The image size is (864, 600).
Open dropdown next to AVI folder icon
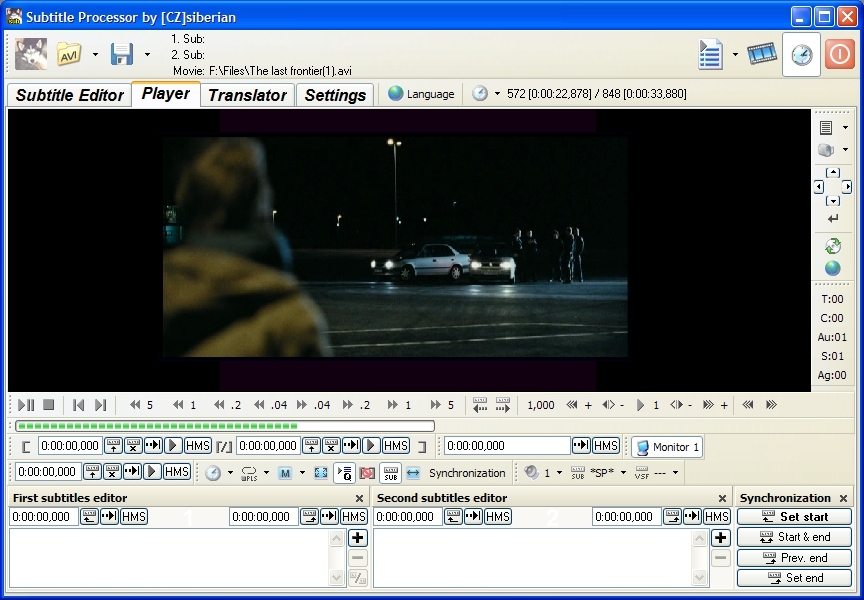(95, 54)
